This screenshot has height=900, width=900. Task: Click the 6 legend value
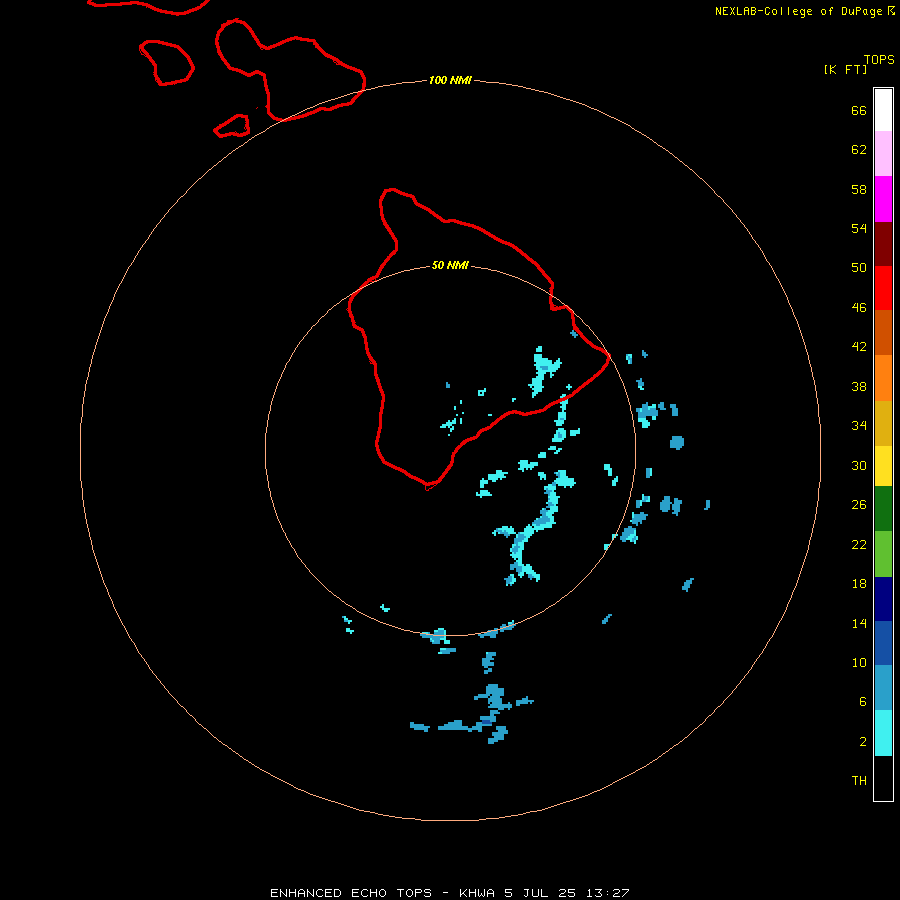pos(862,702)
